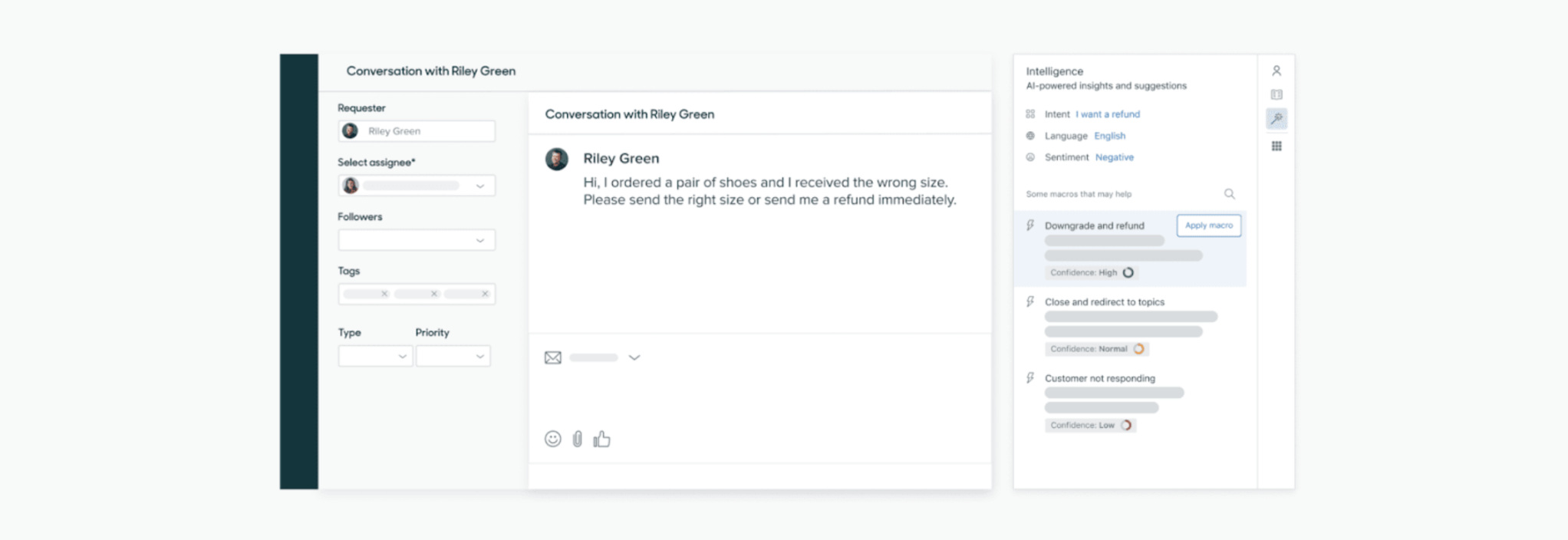Select the Intelligence wand sidebar icon
Image resolution: width=1568 pixels, height=540 pixels.
tap(1276, 118)
